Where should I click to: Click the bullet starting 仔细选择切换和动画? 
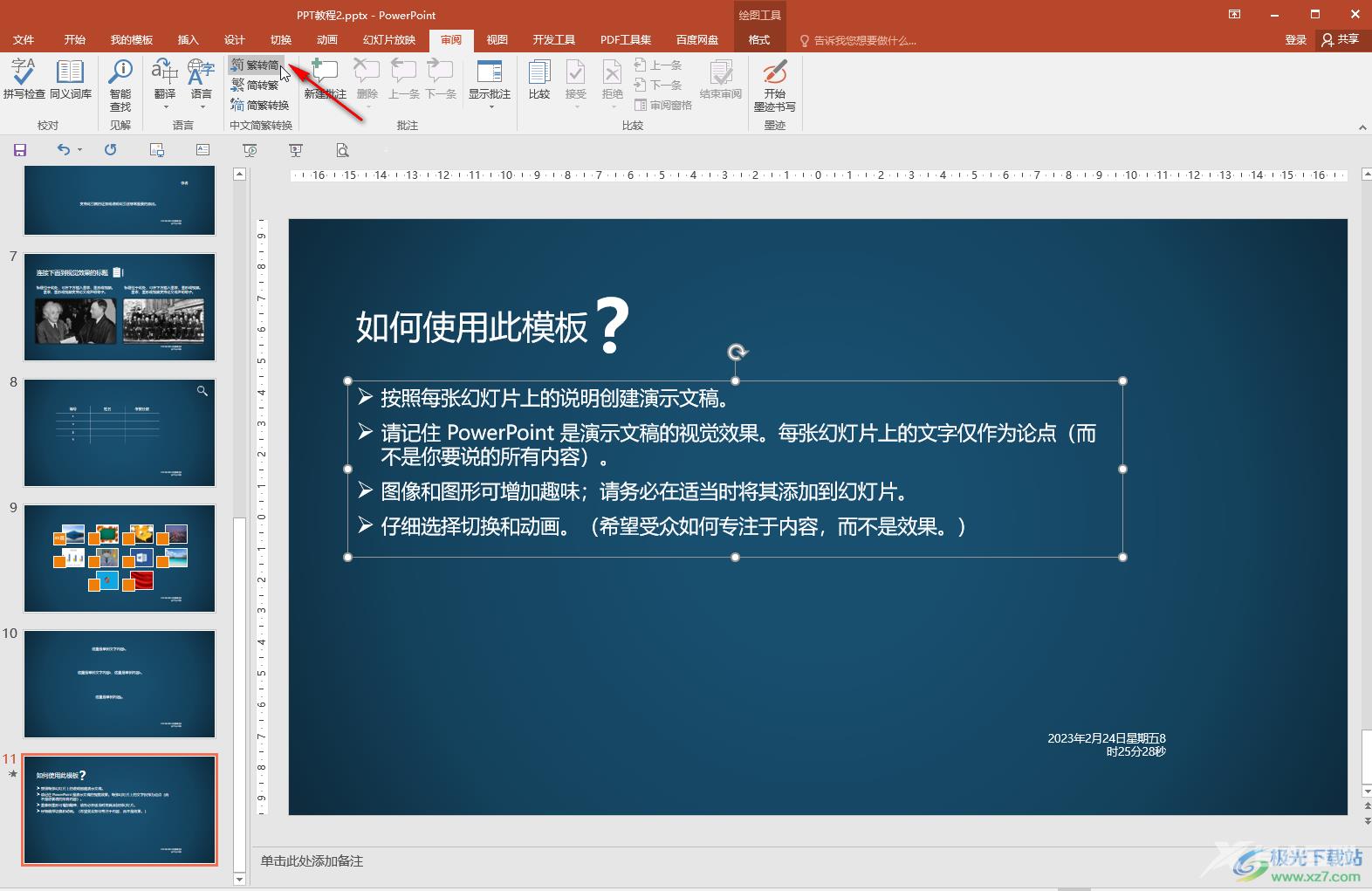click(x=675, y=527)
